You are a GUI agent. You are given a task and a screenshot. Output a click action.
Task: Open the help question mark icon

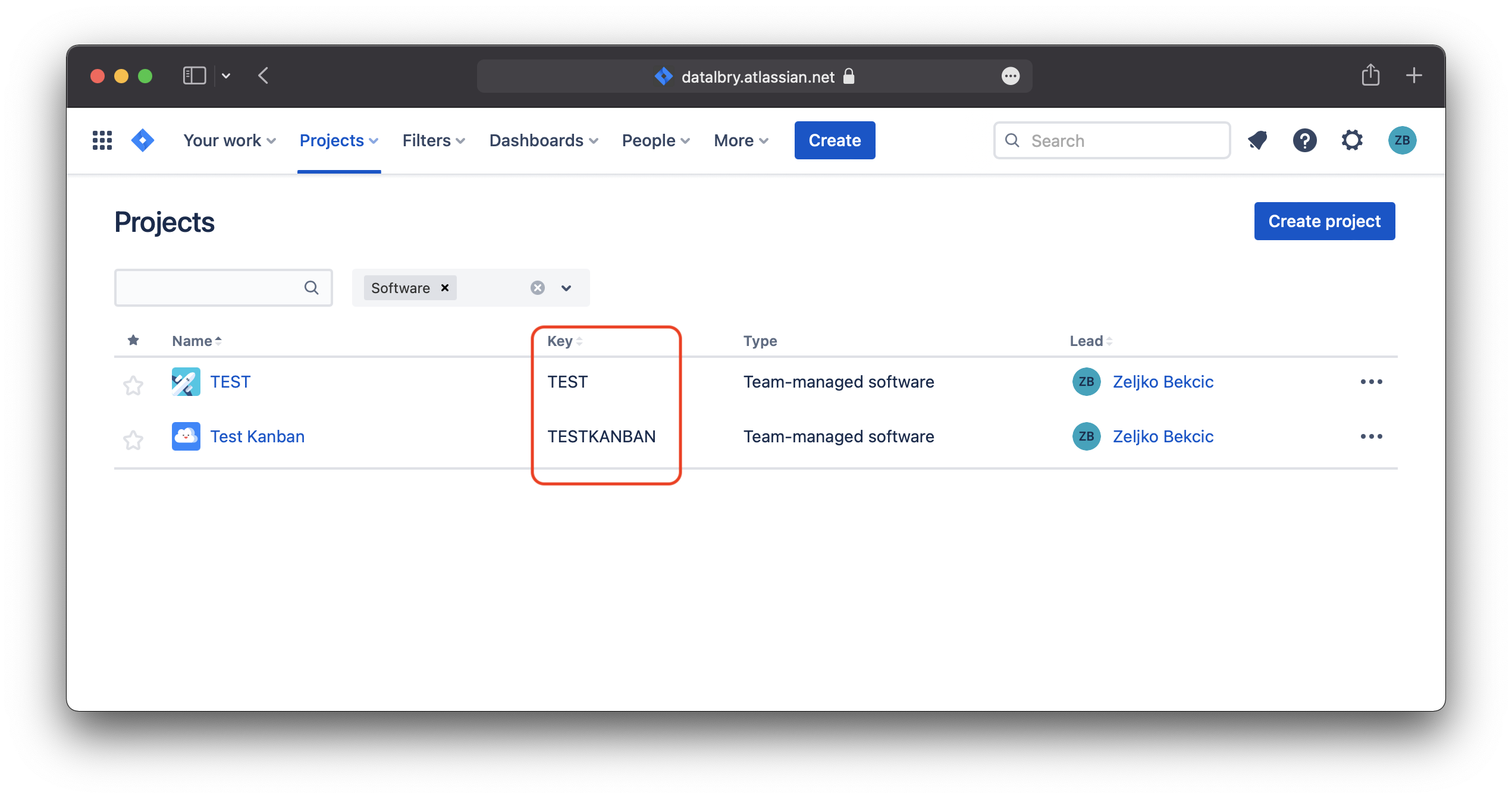1304,140
